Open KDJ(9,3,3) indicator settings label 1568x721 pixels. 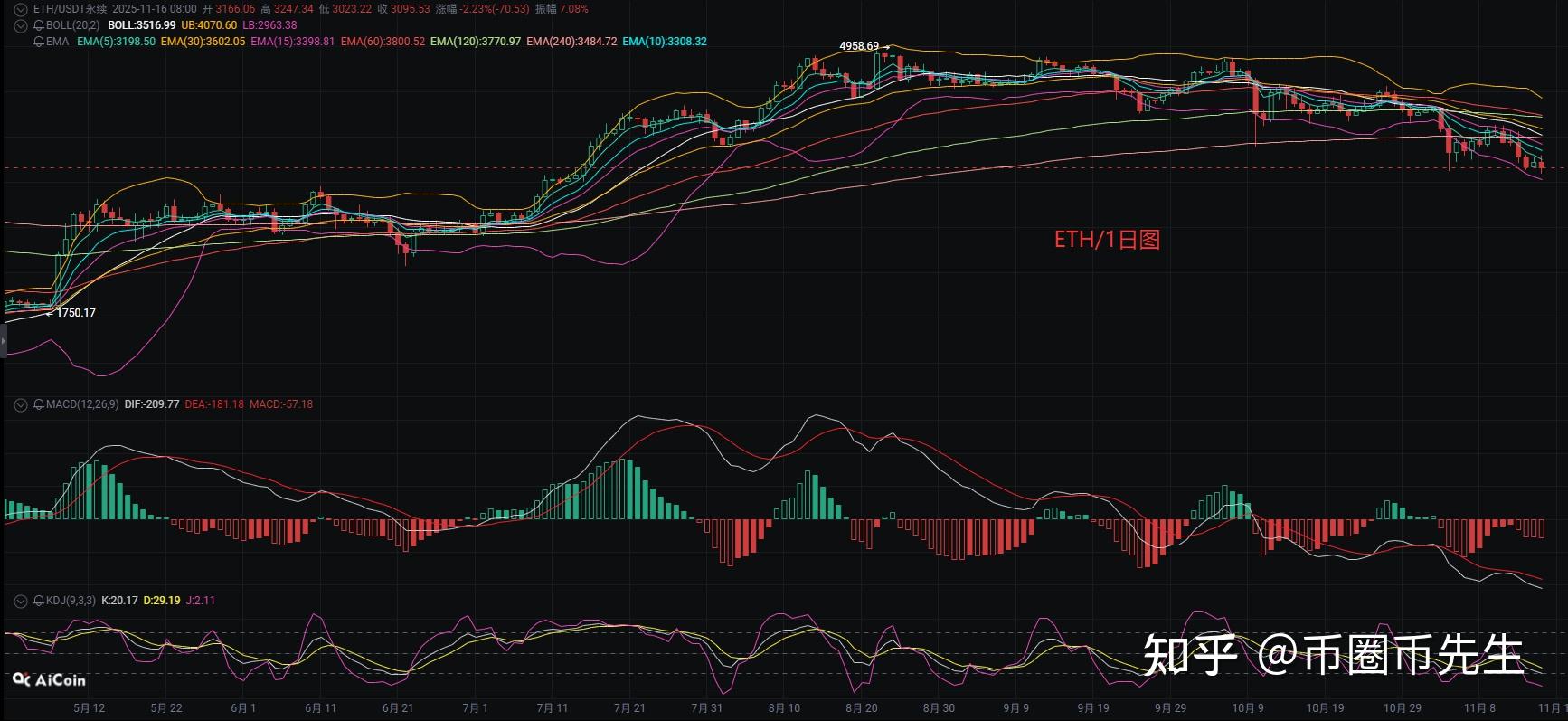coord(71,601)
